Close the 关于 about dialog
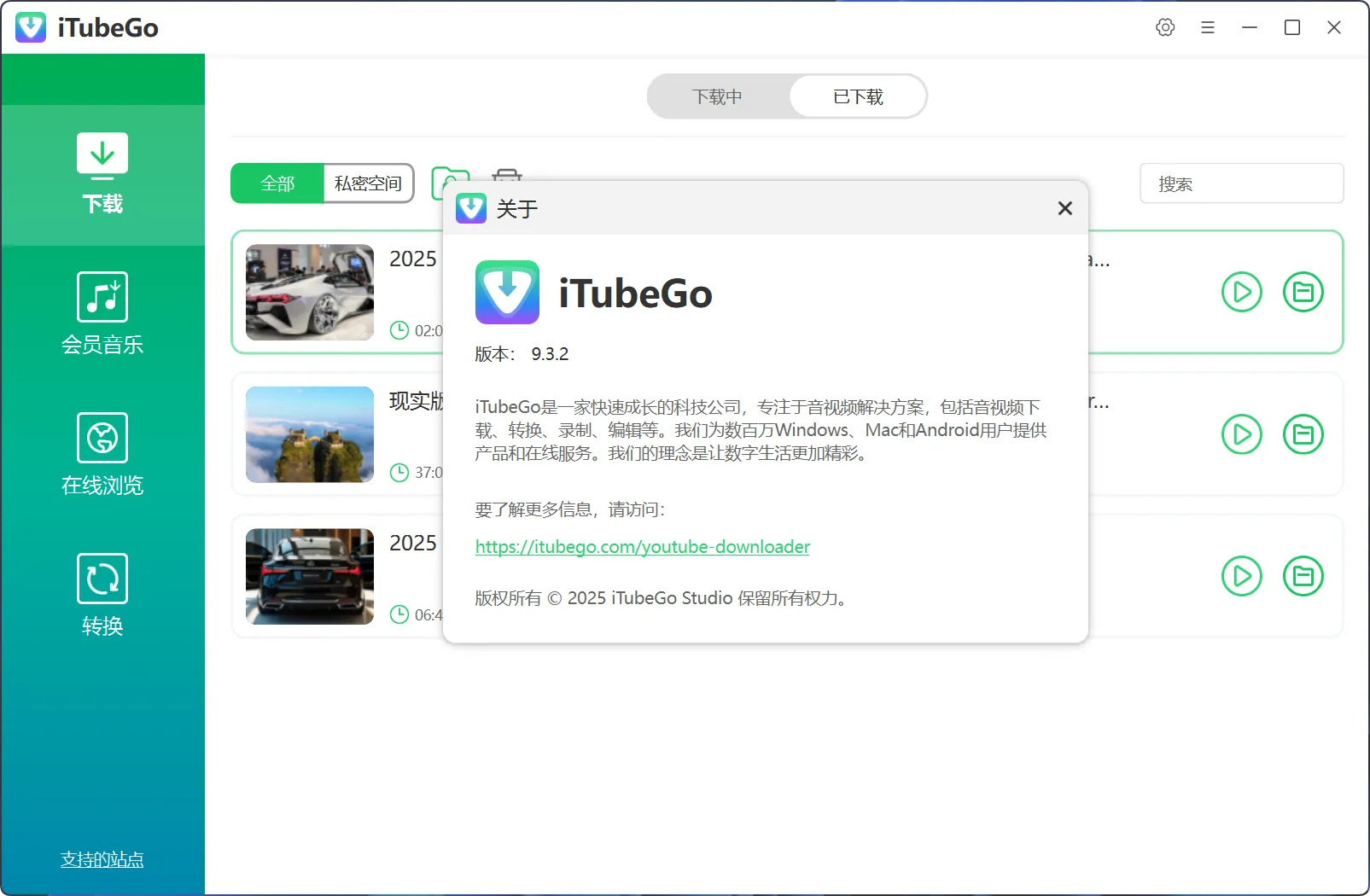This screenshot has width=1370, height=896. [x=1064, y=208]
